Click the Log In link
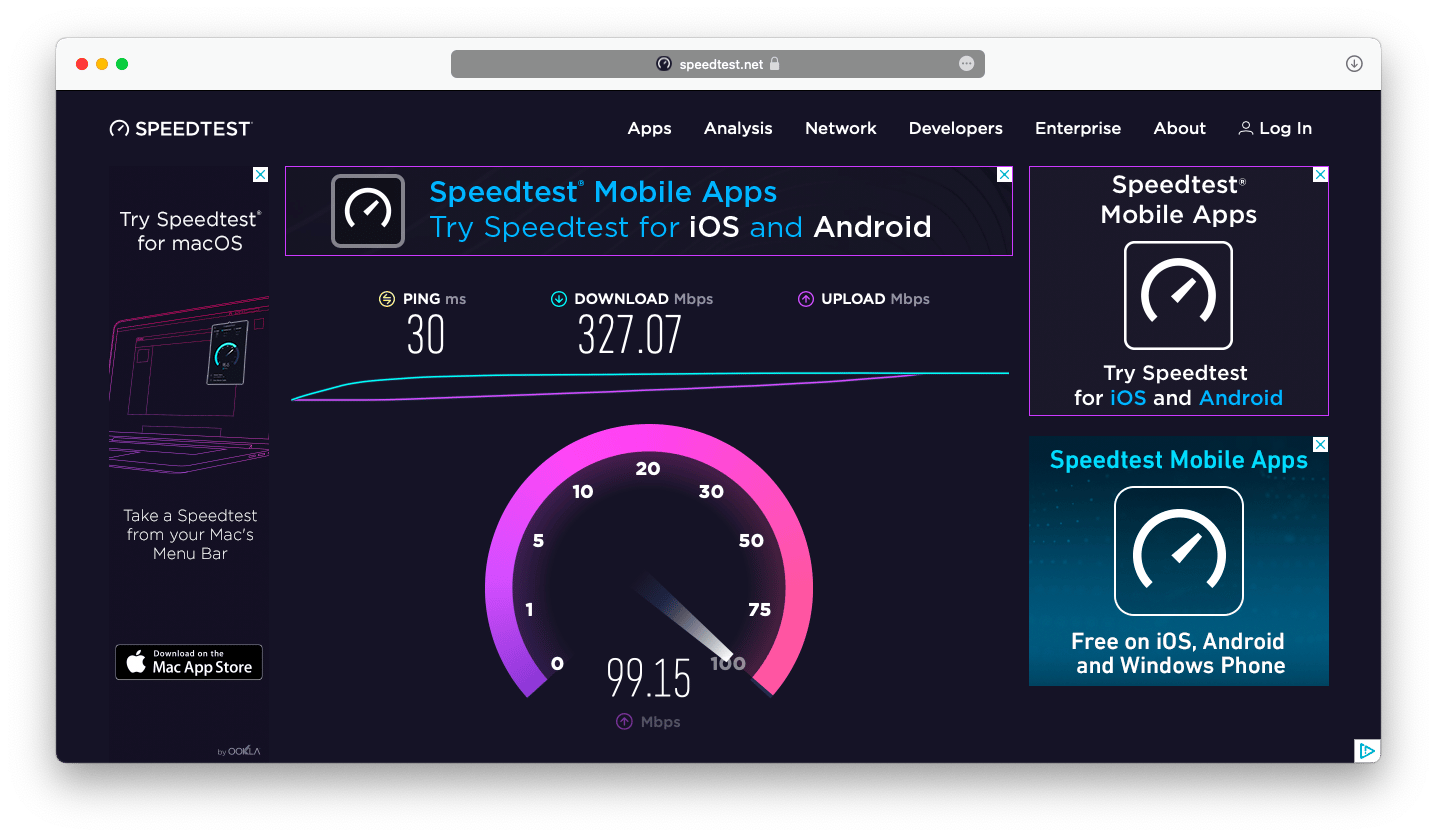The image size is (1437, 837). coord(1275,128)
